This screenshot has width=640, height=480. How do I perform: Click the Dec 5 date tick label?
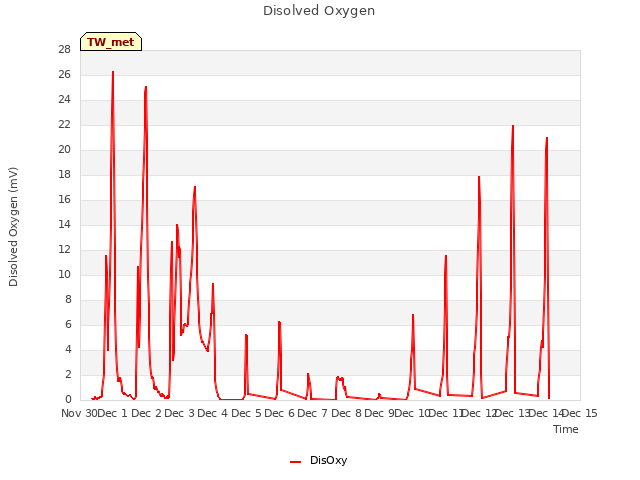[246, 413]
